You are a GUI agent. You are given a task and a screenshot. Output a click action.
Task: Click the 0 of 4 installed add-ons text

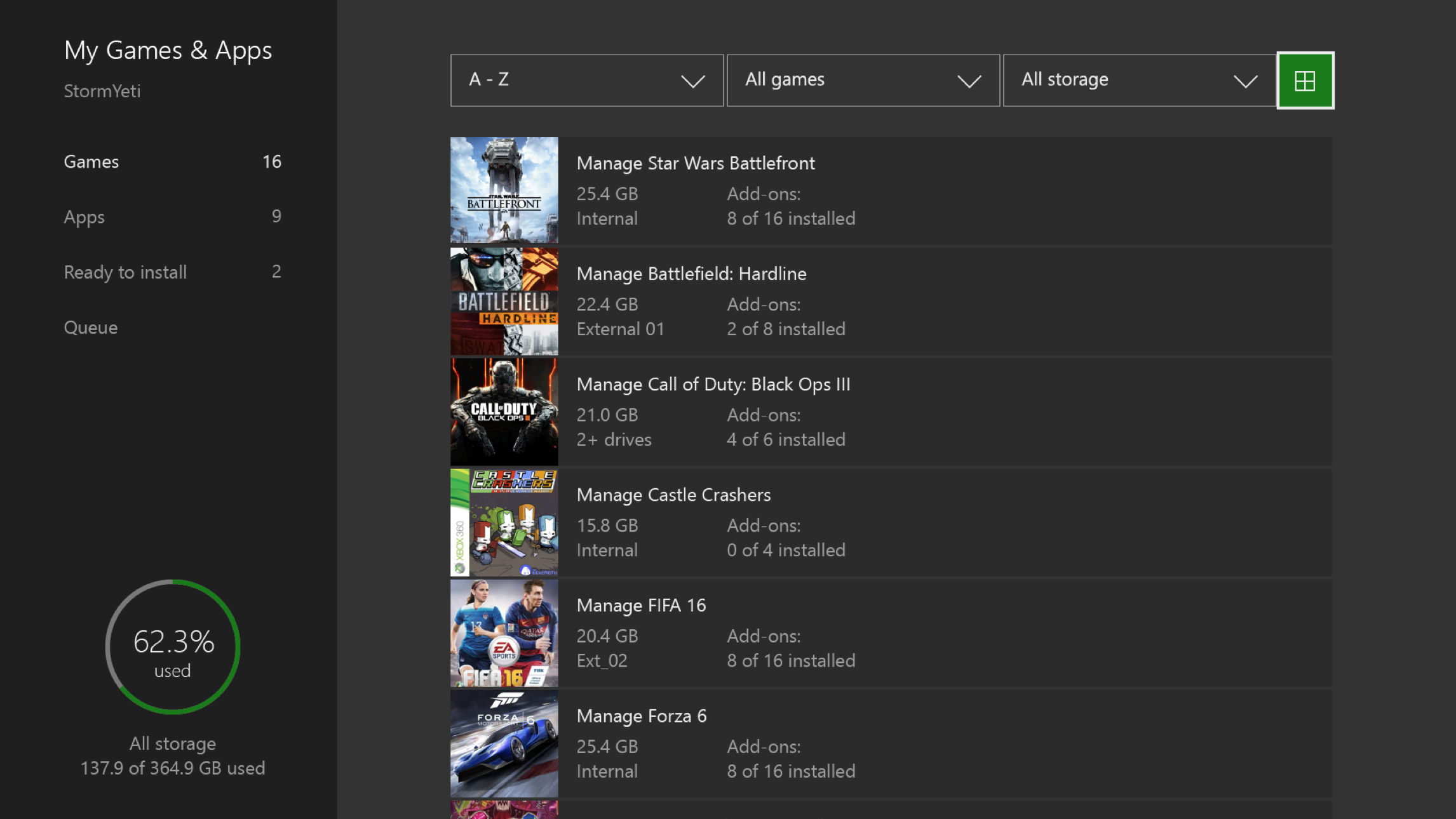[x=786, y=550]
